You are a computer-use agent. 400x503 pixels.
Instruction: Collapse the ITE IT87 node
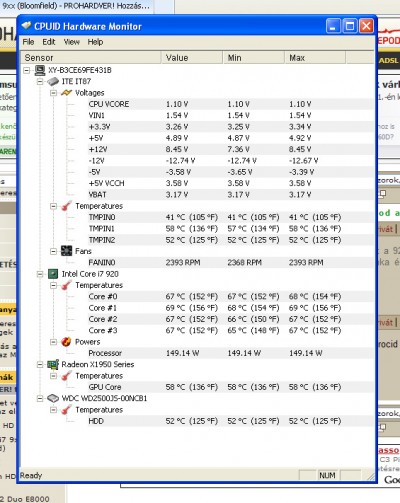click(40, 82)
